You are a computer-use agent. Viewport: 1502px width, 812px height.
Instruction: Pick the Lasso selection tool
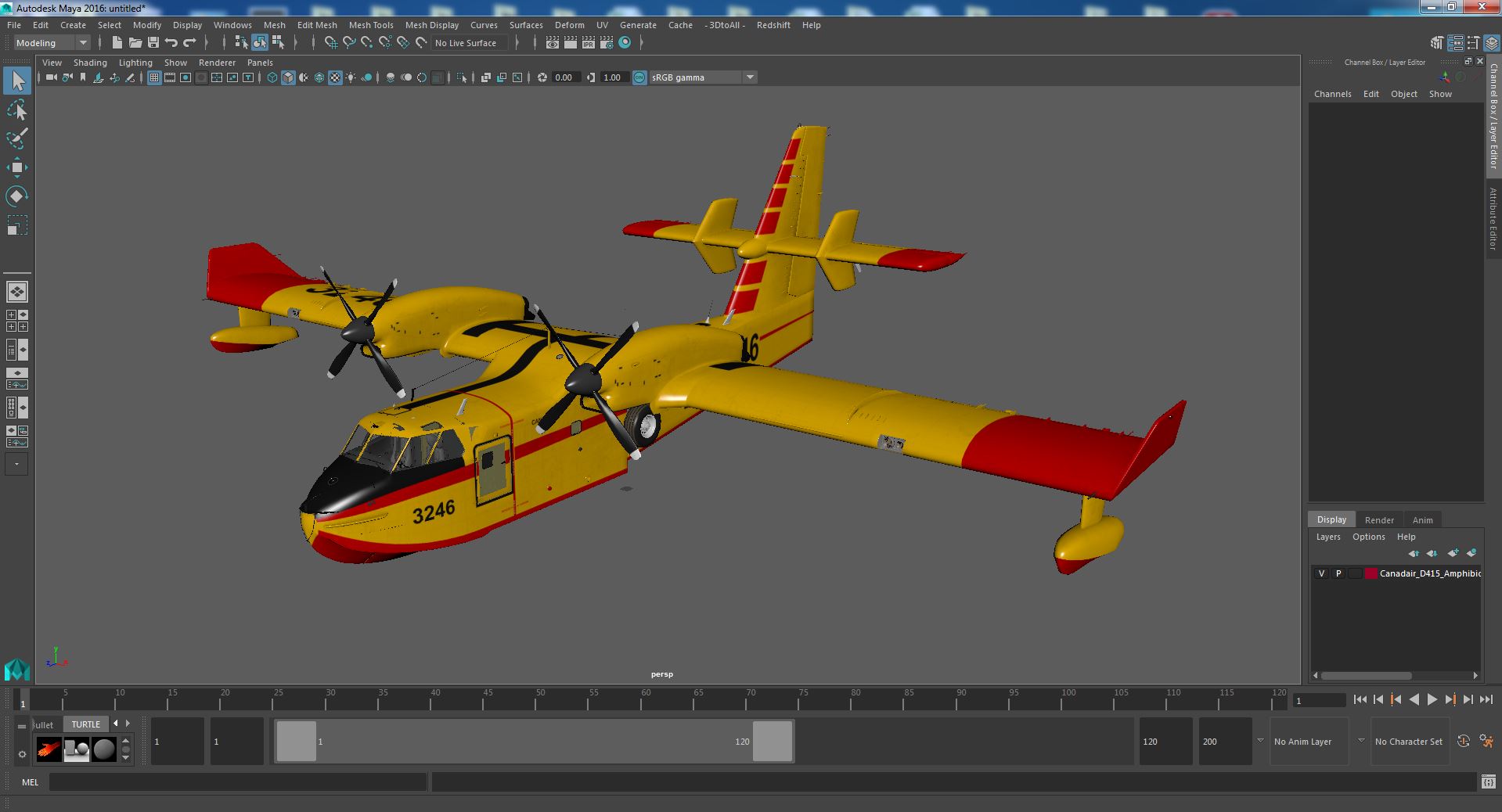pyautogui.click(x=17, y=110)
